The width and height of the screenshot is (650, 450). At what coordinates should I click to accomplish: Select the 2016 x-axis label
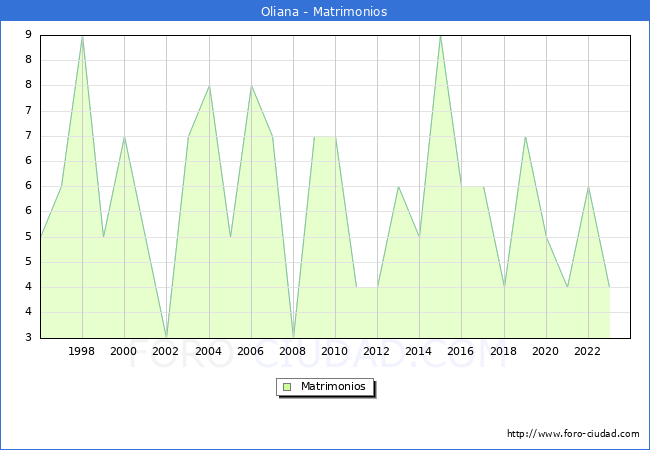[x=461, y=351]
